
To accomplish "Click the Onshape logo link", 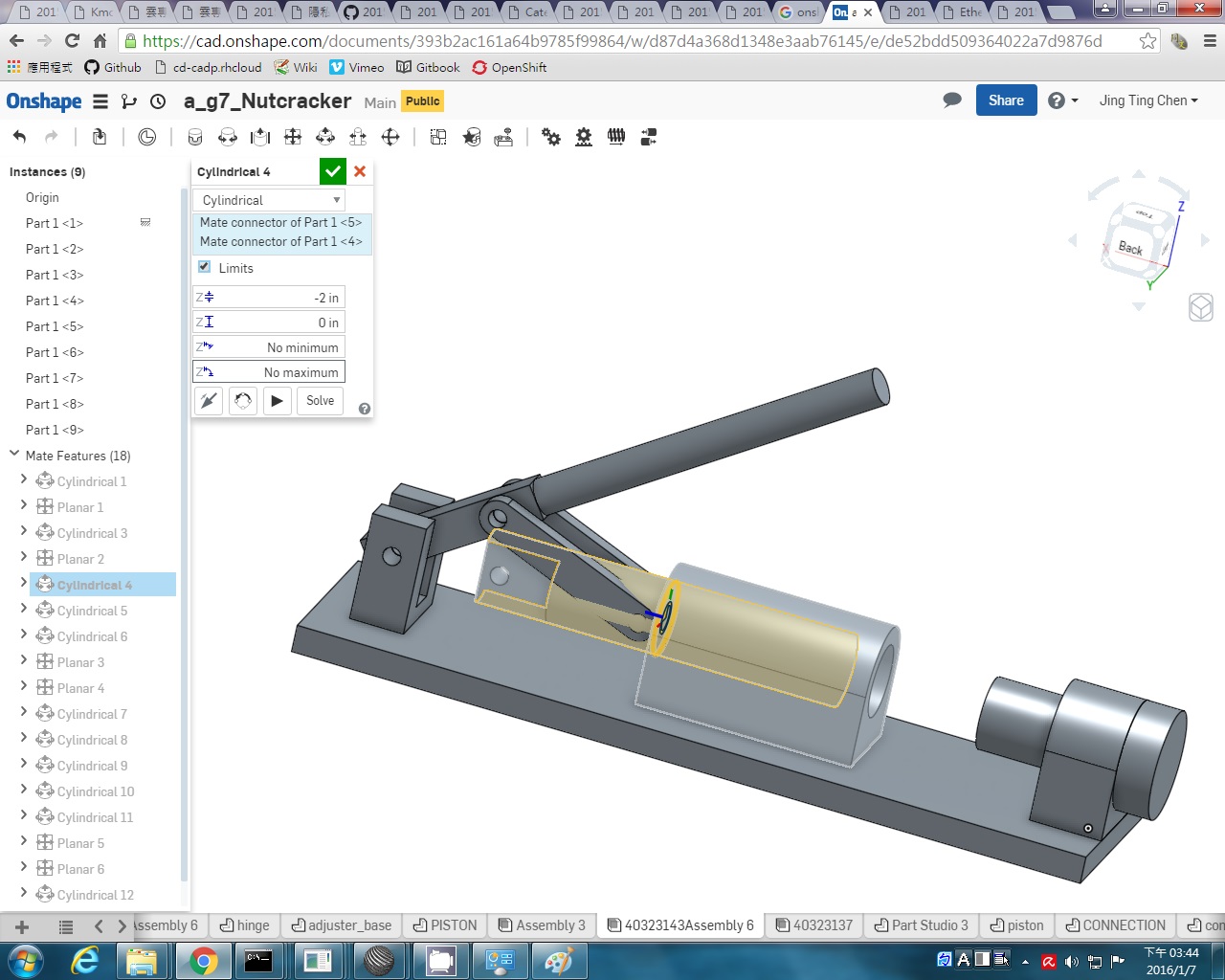I will click(x=44, y=101).
